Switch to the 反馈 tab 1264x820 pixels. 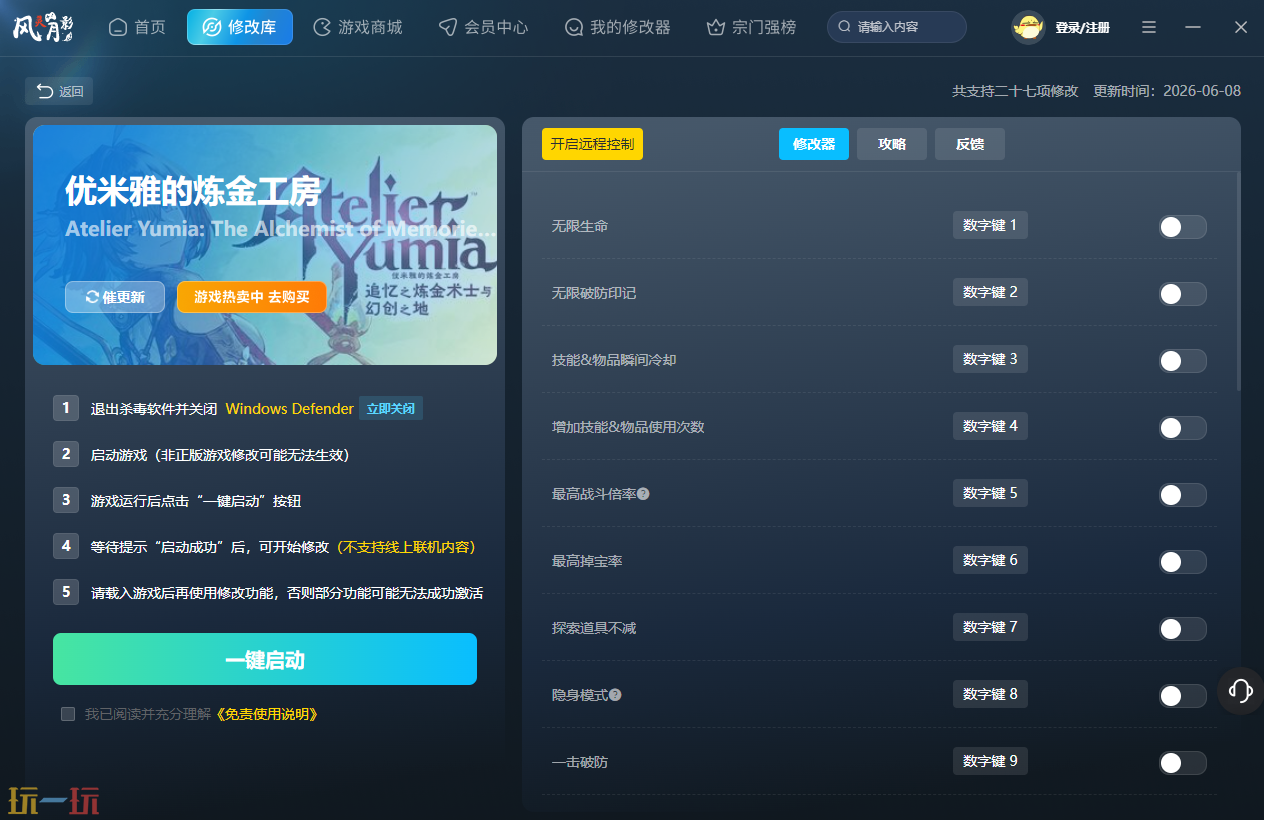coord(970,144)
